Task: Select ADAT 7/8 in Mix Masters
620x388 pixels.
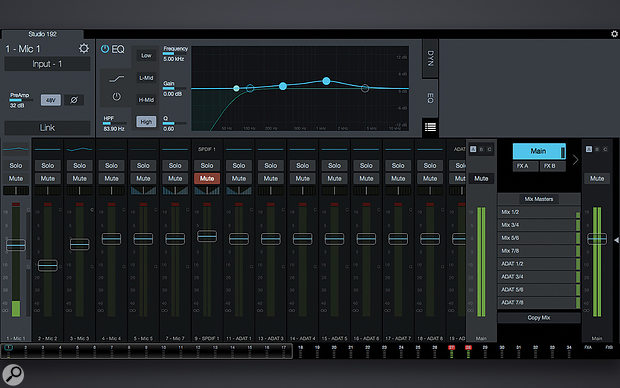Action: (x=539, y=303)
